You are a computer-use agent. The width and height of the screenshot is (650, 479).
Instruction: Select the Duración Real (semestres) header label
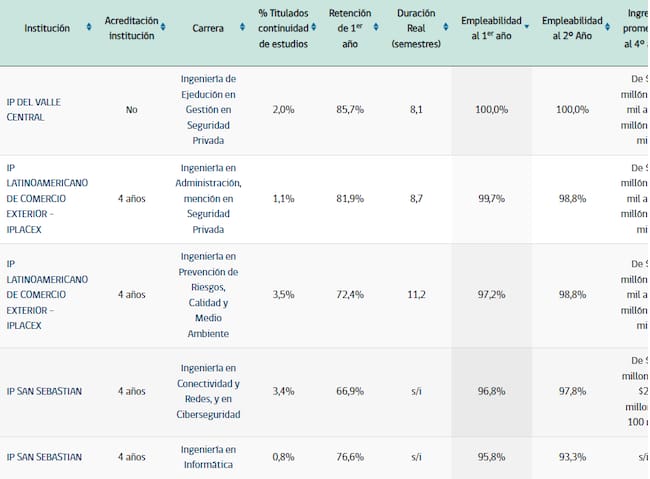point(415,28)
